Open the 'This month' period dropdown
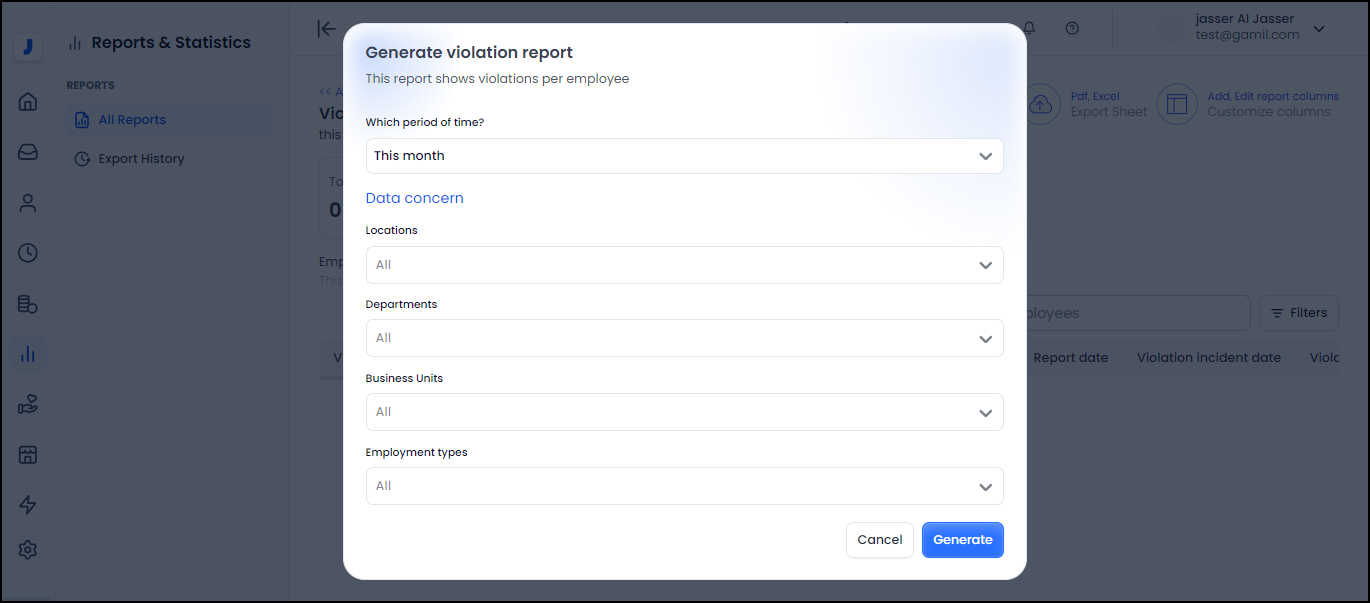This screenshot has width=1370, height=603. [684, 156]
